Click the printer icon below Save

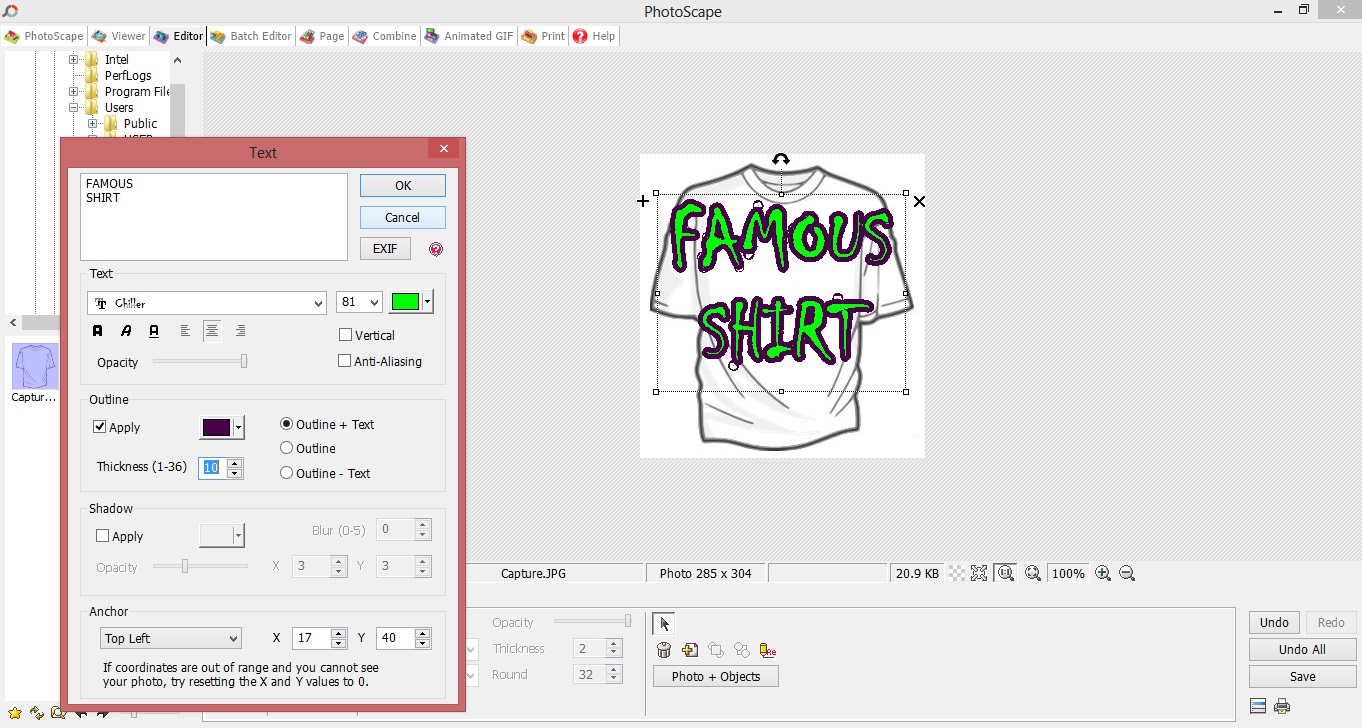pos(1282,707)
